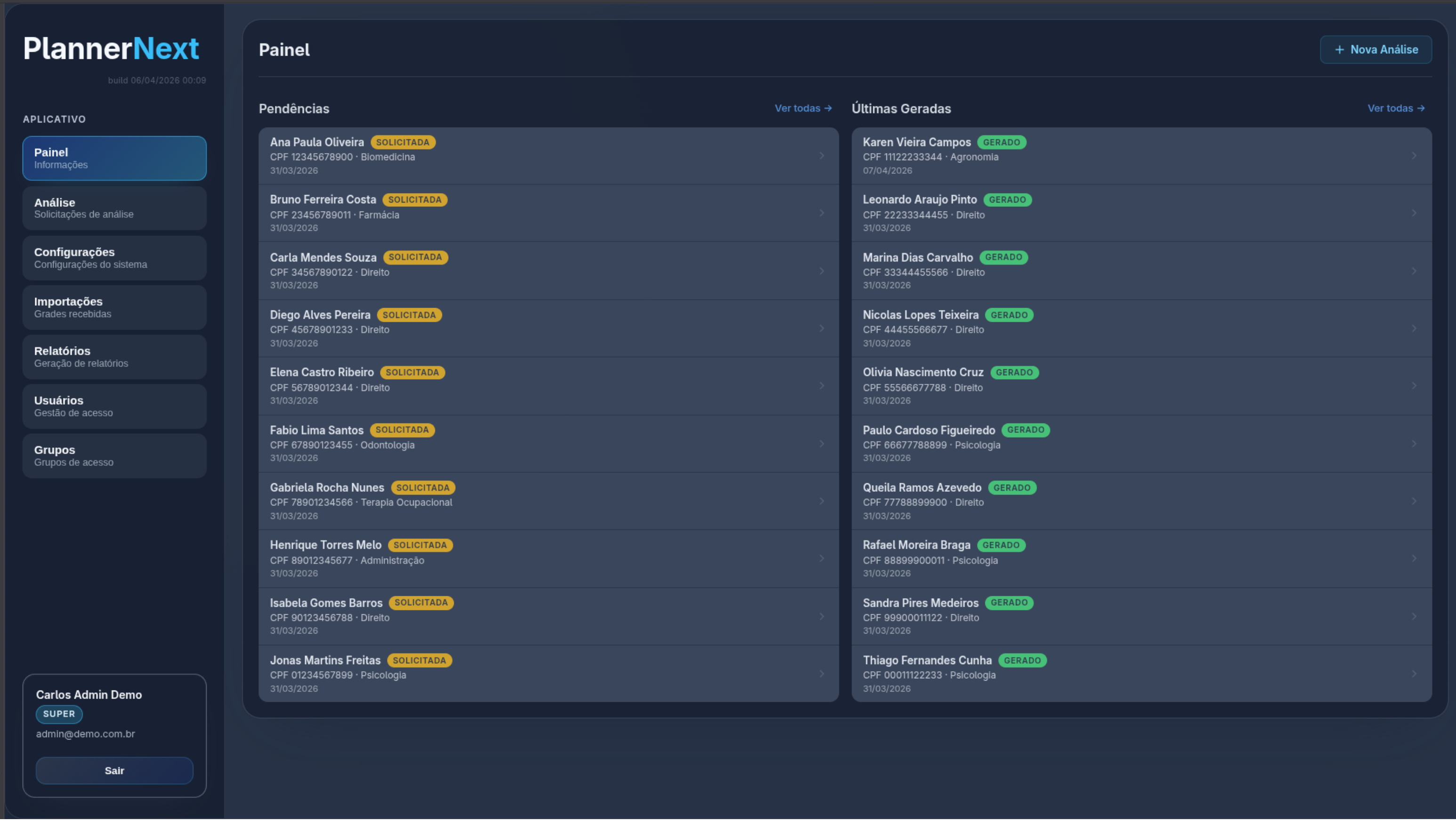Click the Nova Análise button
Viewport: 1456px width, 821px height.
click(1375, 50)
